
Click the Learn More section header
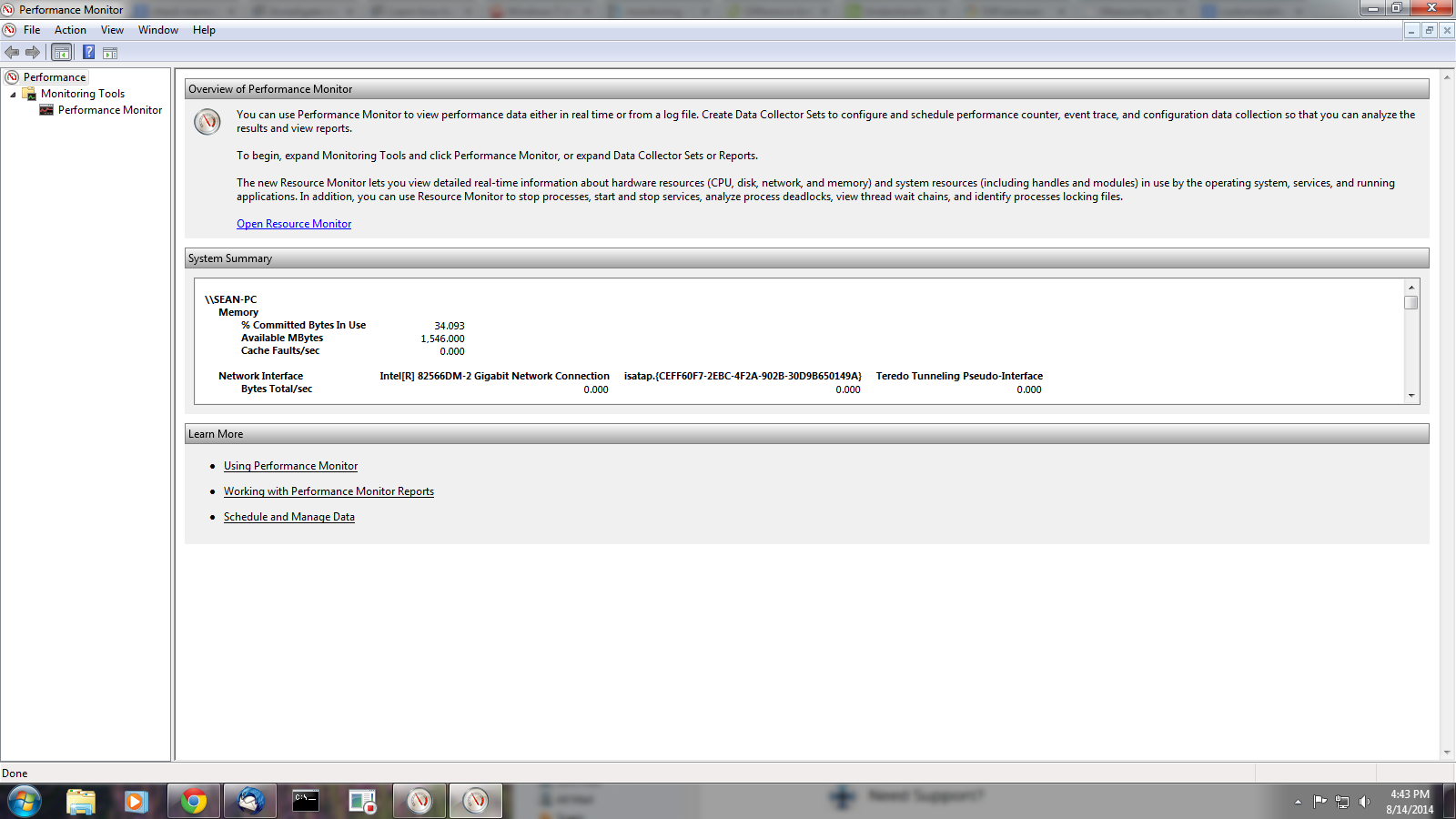click(806, 434)
